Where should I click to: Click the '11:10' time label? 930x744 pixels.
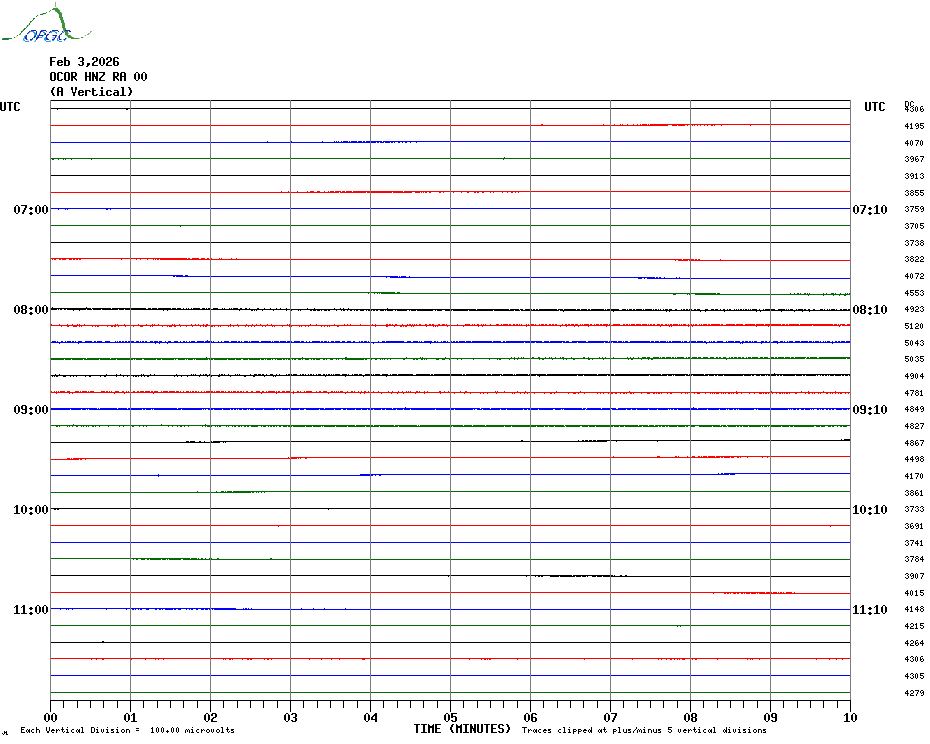click(870, 610)
